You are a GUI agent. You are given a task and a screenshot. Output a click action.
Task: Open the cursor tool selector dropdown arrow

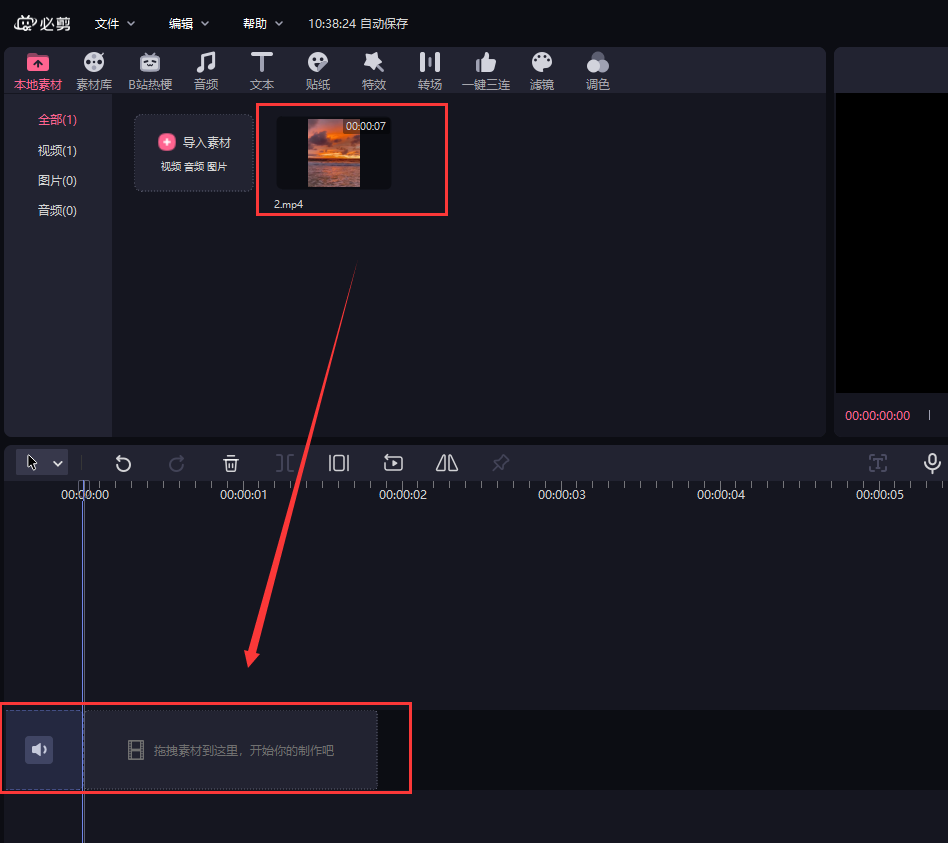tap(58, 464)
